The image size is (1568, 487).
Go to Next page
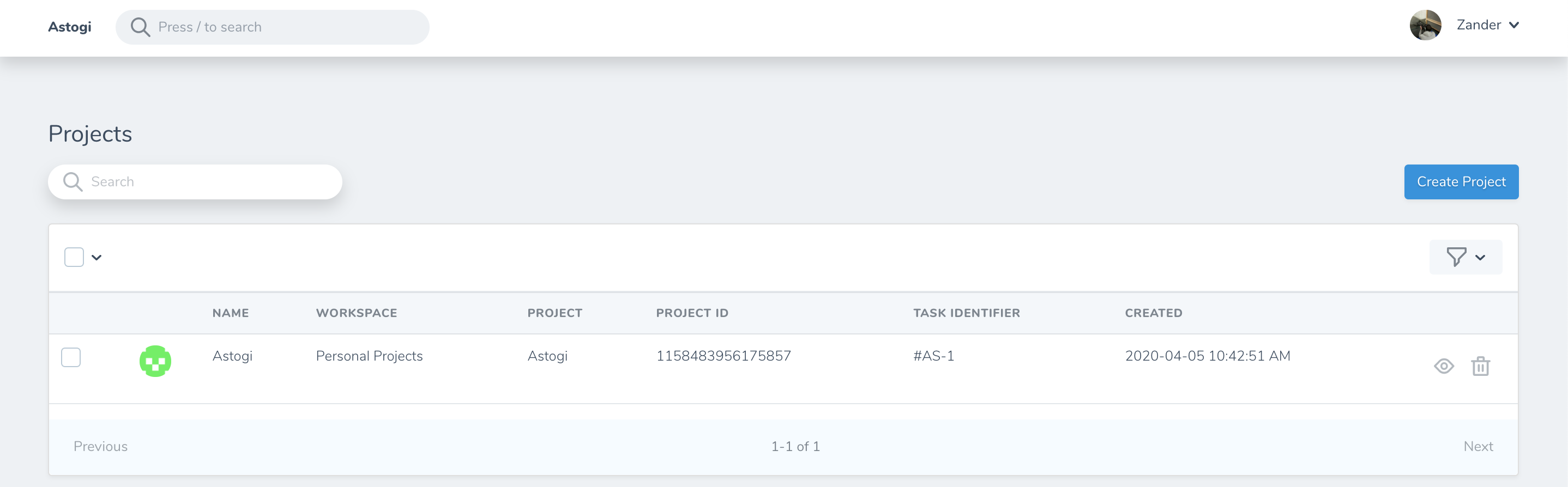[x=1478, y=446]
